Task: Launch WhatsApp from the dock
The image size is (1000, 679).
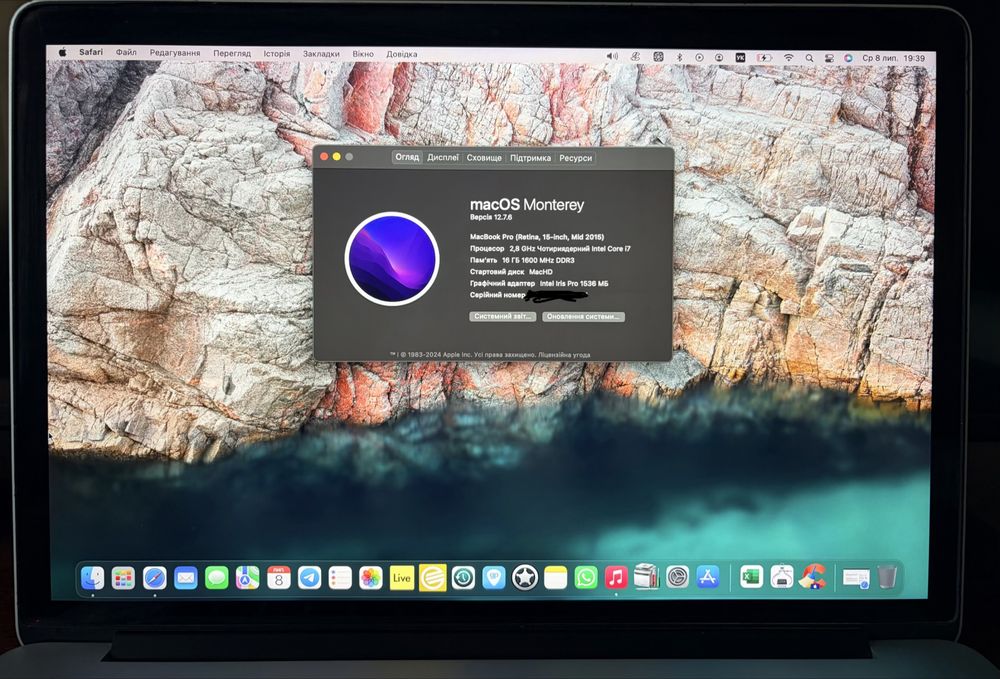Action: (x=585, y=578)
